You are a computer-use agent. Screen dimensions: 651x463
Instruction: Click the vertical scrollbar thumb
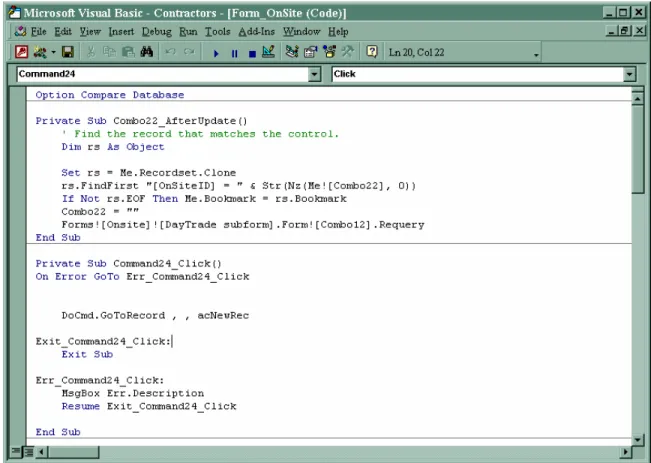click(x=637, y=149)
